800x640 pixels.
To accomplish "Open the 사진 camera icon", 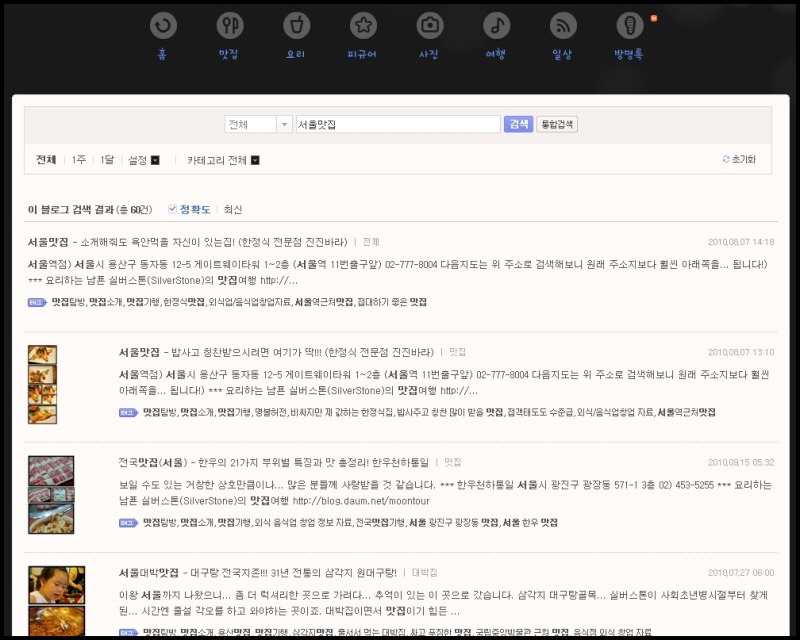I will click(x=430, y=26).
